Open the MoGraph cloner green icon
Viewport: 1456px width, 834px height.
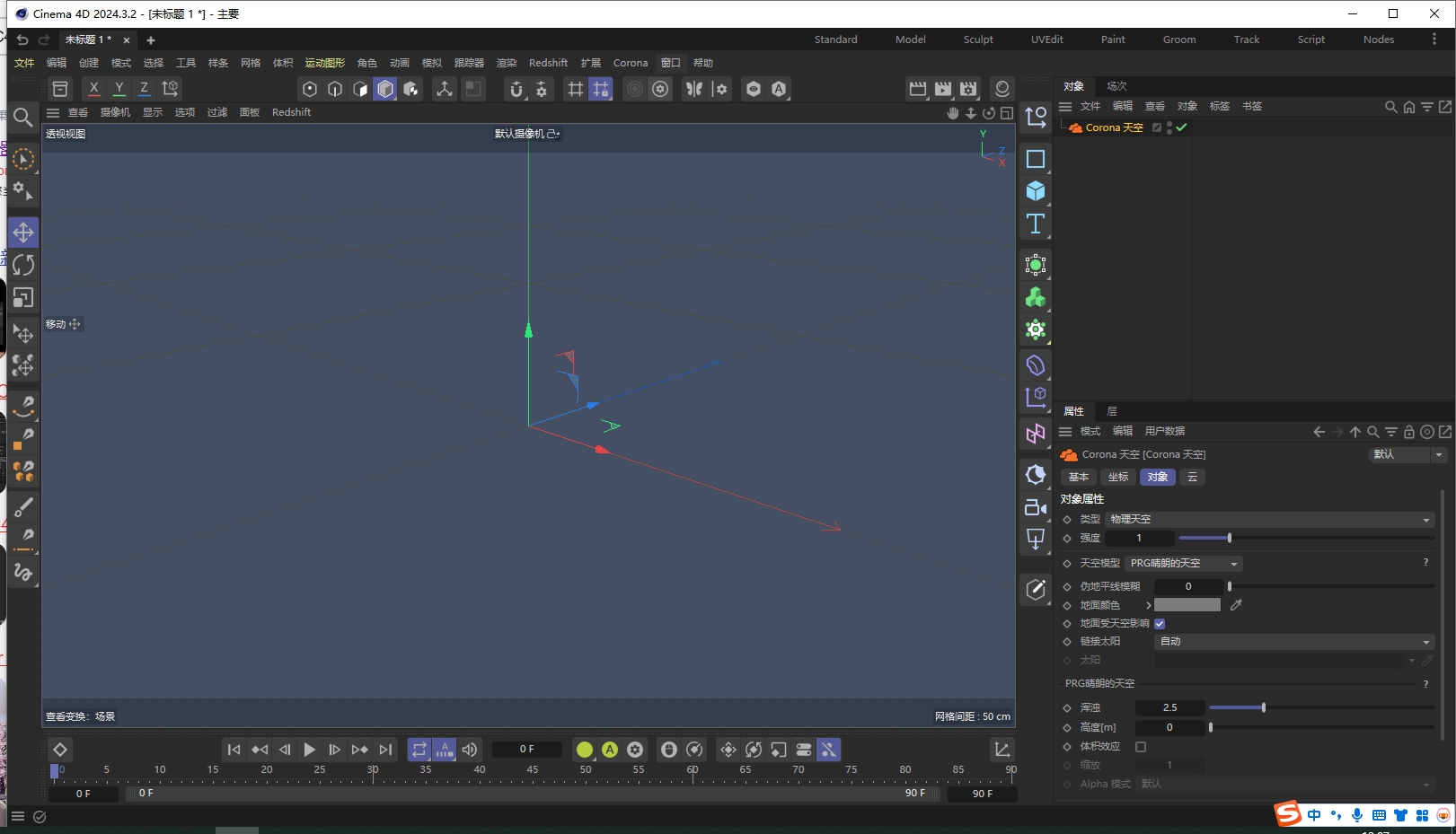(1036, 297)
